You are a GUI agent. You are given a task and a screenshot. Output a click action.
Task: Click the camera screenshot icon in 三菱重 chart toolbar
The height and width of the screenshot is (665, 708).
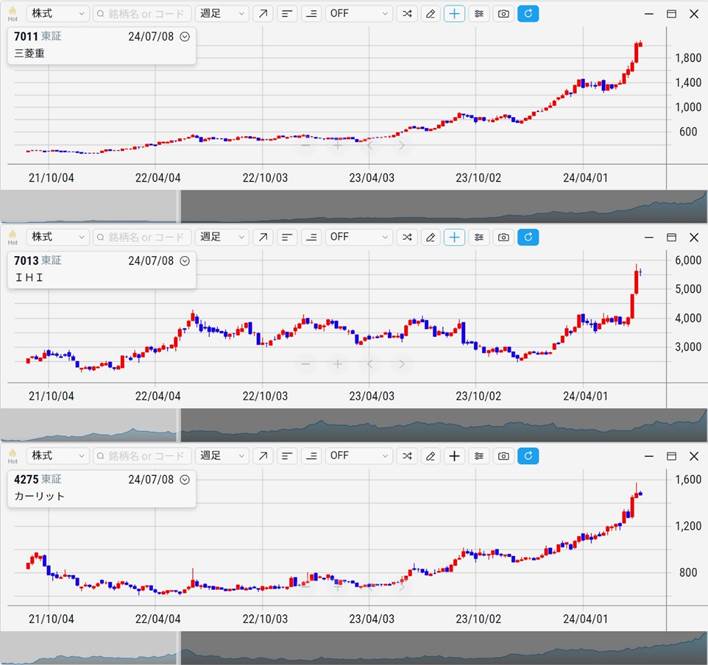[x=503, y=14]
